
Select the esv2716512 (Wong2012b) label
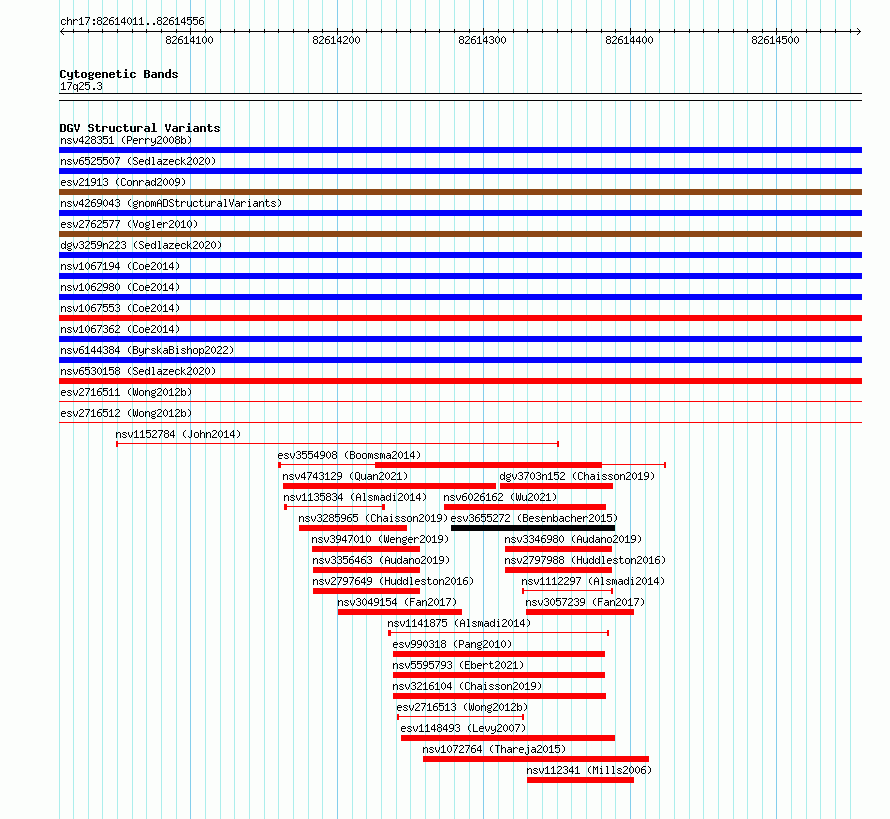click(126, 413)
